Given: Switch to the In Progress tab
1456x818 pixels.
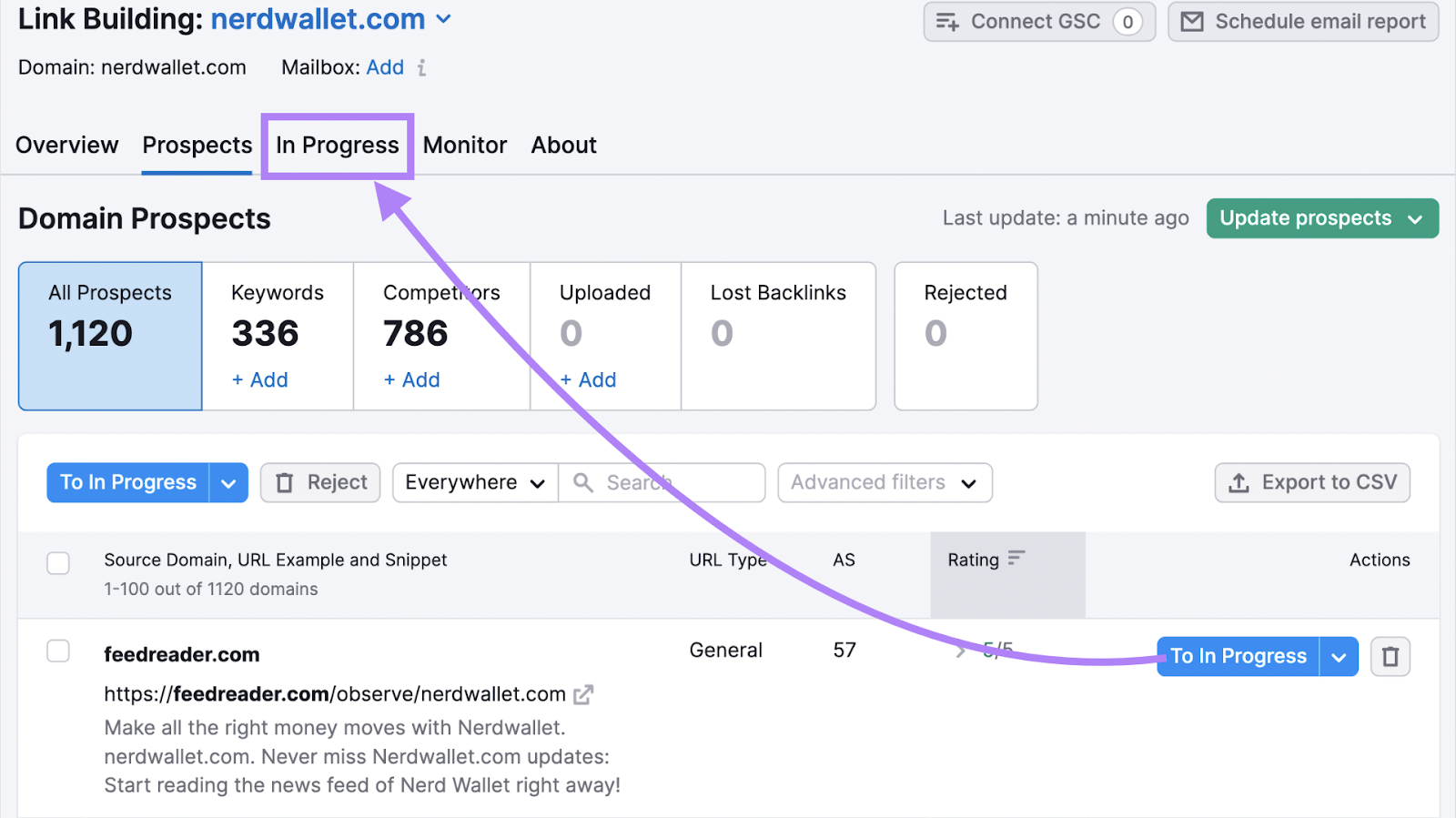Looking at the screenshot, I should pyautogui.click(x=338, y=146).
